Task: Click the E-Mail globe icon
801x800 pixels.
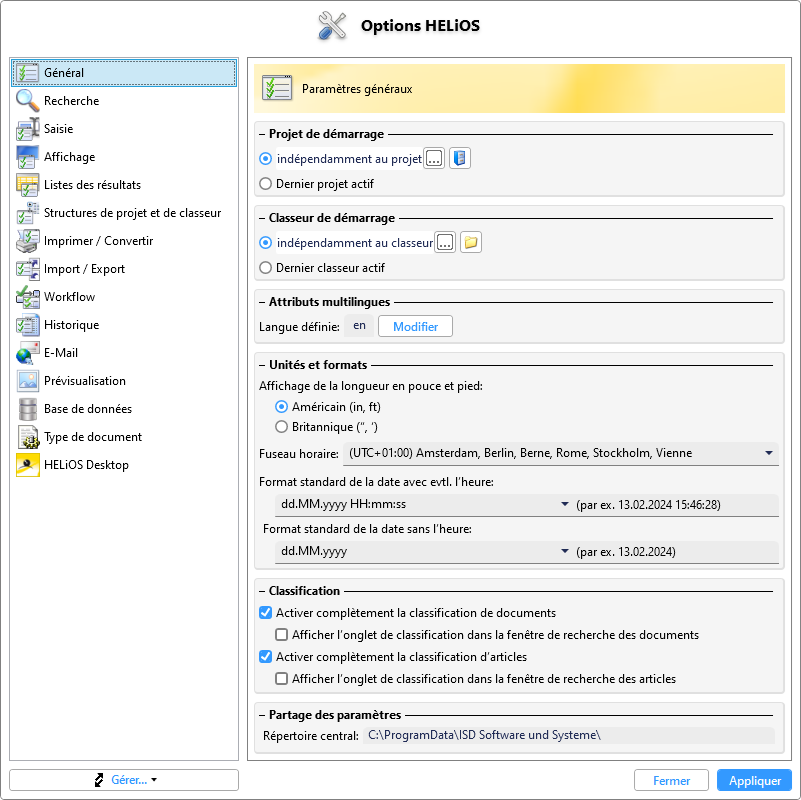Action: pyautogui.click(x=27, y=353)
